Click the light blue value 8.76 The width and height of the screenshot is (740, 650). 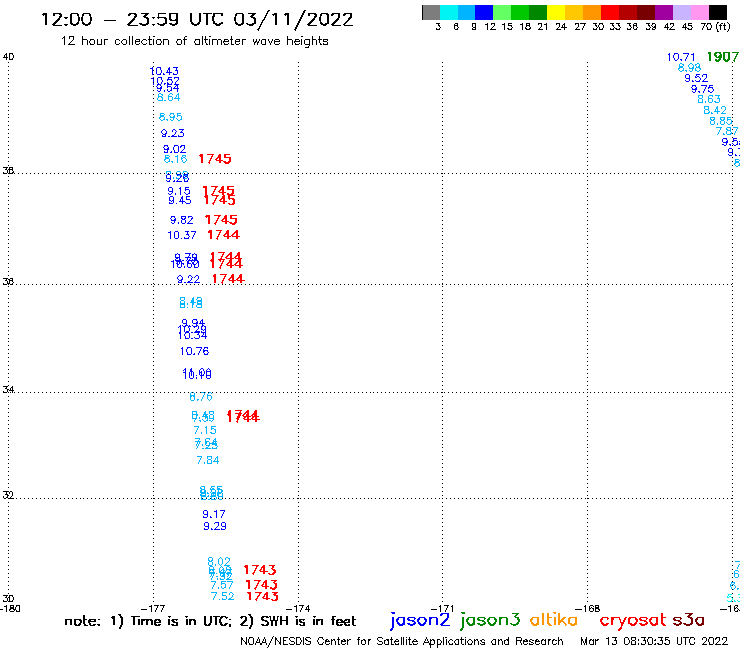coord(201,397)
